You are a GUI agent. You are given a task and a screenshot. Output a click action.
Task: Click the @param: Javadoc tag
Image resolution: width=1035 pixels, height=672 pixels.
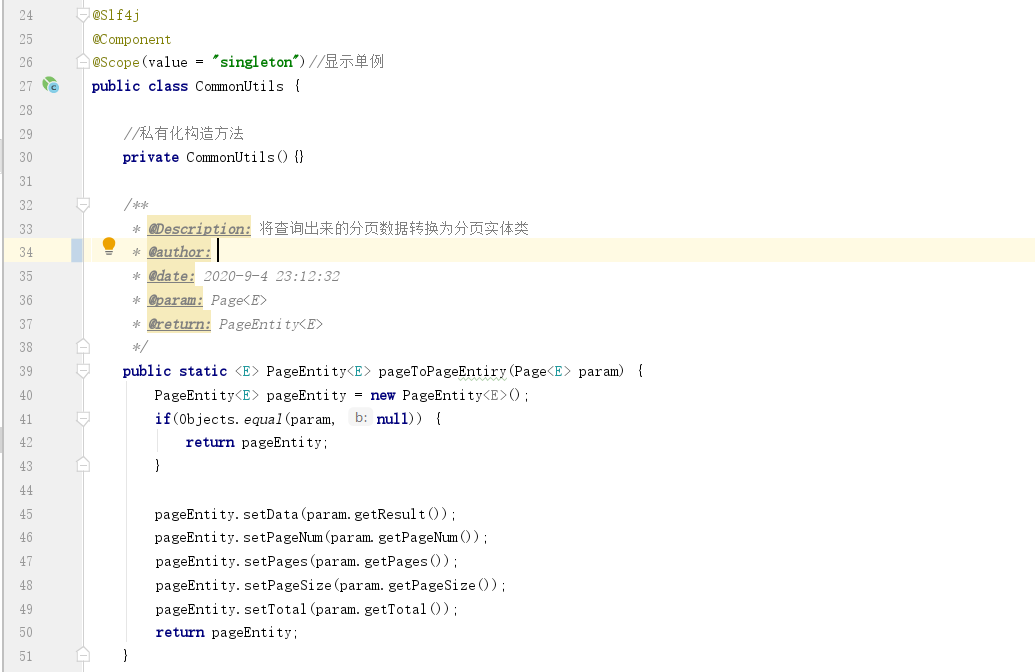pos(175,300)
